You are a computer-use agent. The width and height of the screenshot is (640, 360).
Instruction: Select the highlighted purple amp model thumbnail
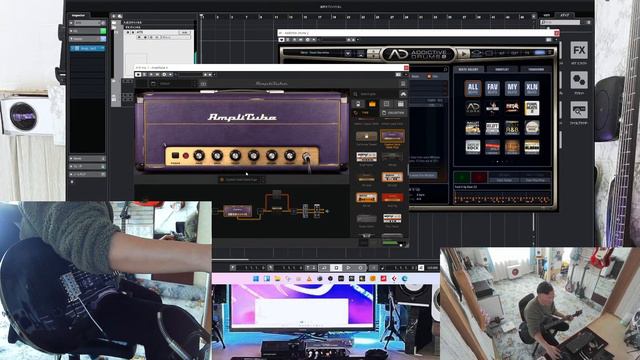(392, 136)
